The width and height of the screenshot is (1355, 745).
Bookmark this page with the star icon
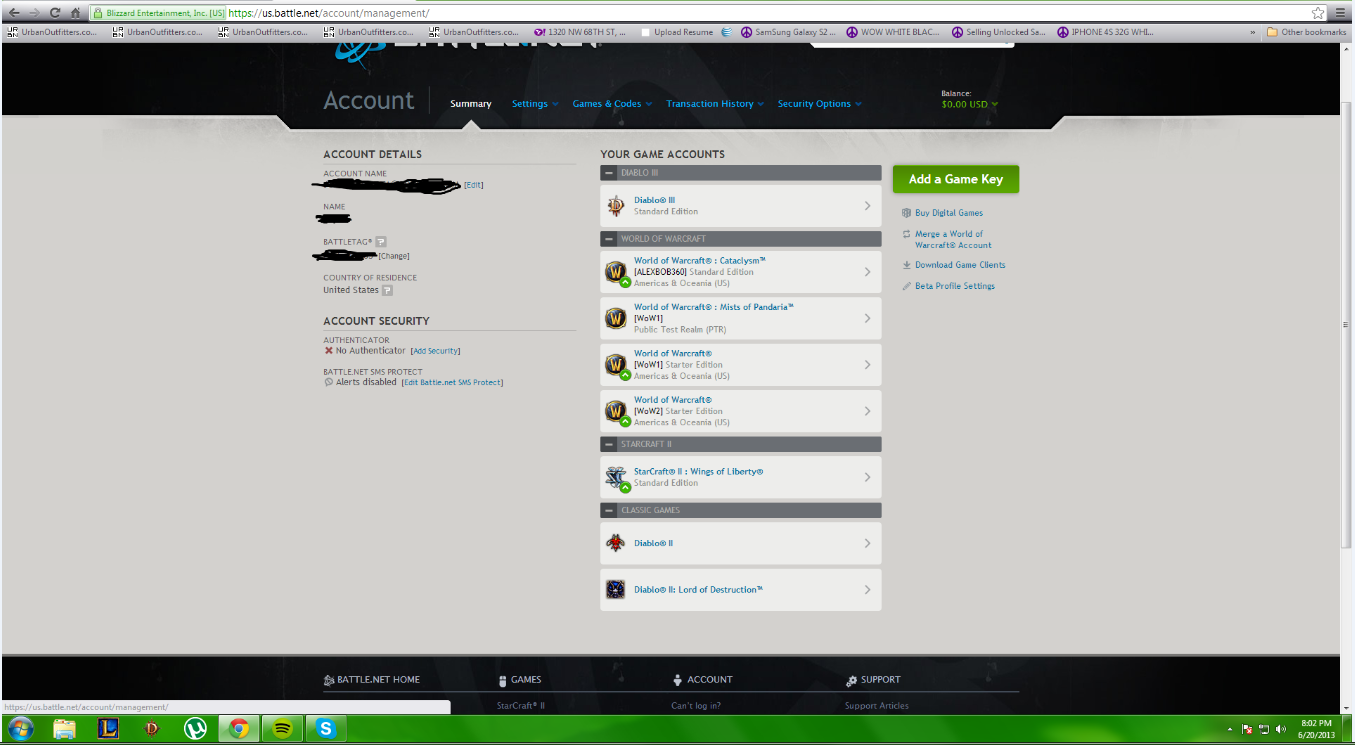tap(1318, 13)
